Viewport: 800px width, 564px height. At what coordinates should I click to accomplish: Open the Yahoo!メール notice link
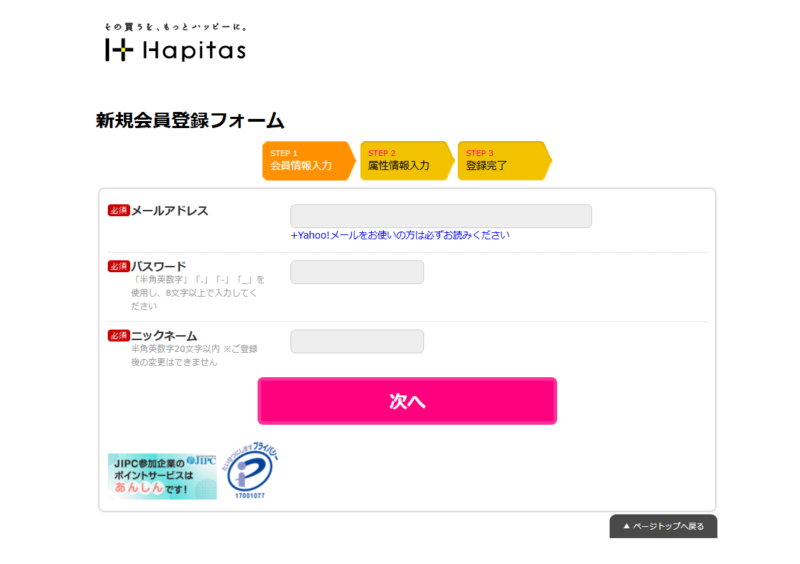tap(400, 236)
